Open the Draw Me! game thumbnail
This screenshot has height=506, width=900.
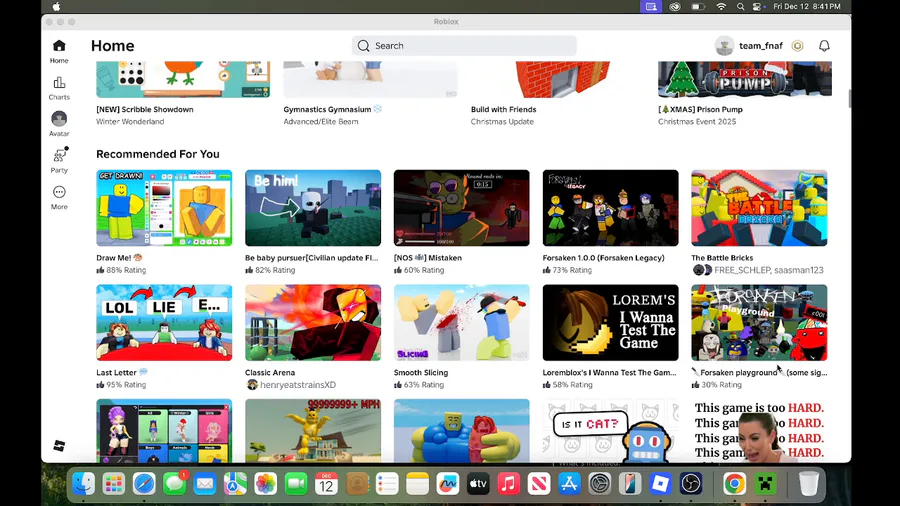(x=164, y=208)
